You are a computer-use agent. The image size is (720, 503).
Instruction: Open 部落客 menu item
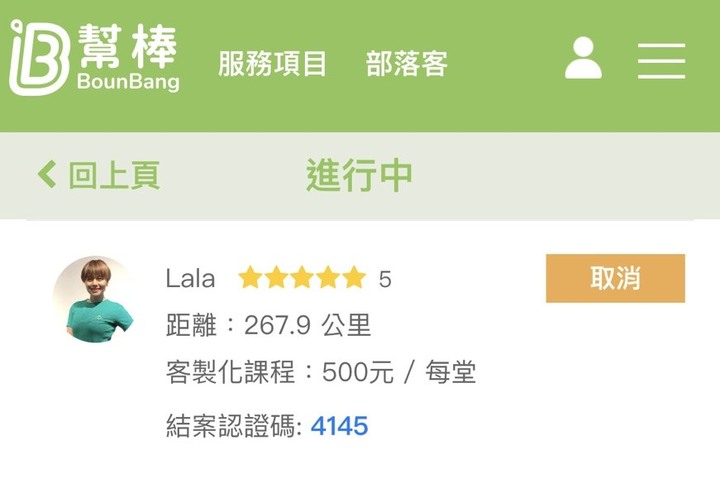pos(406,63)
